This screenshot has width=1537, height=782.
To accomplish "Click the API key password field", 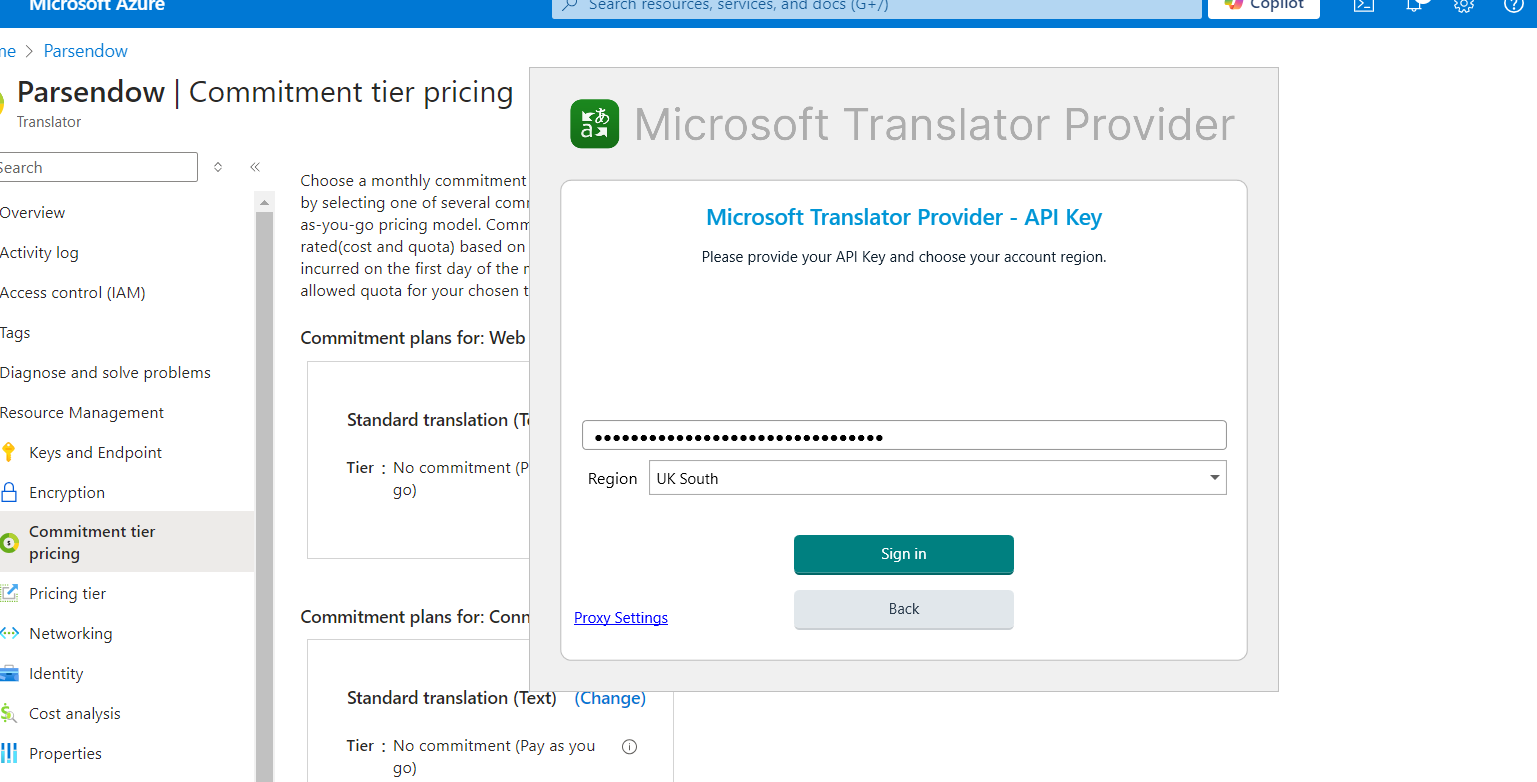I will click(x=904, y=436).
